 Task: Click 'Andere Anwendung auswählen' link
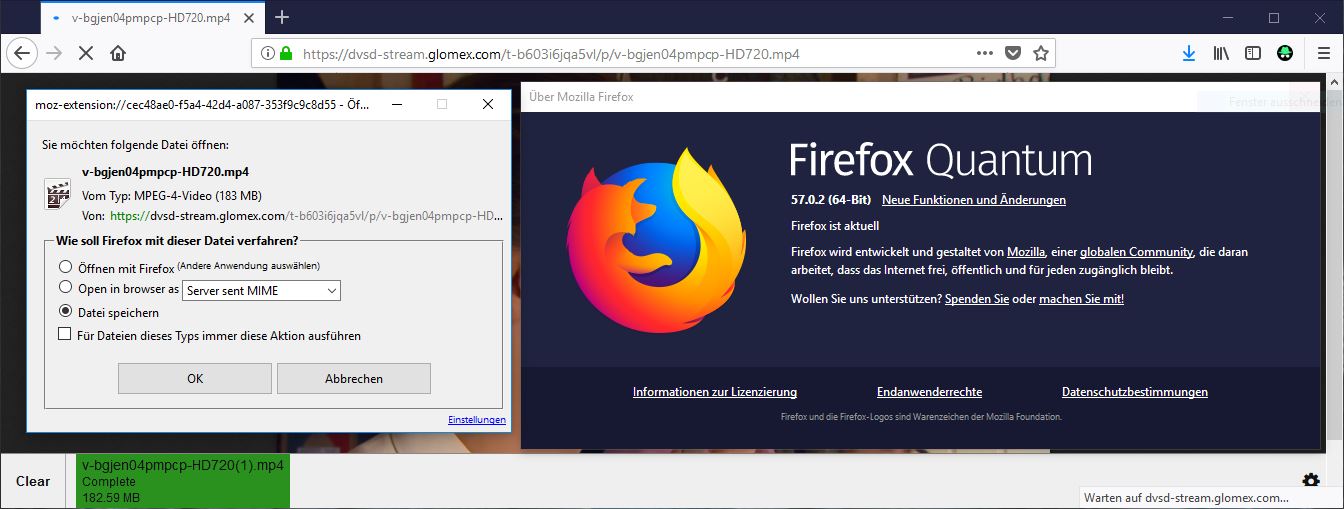[x=249, y=265]
